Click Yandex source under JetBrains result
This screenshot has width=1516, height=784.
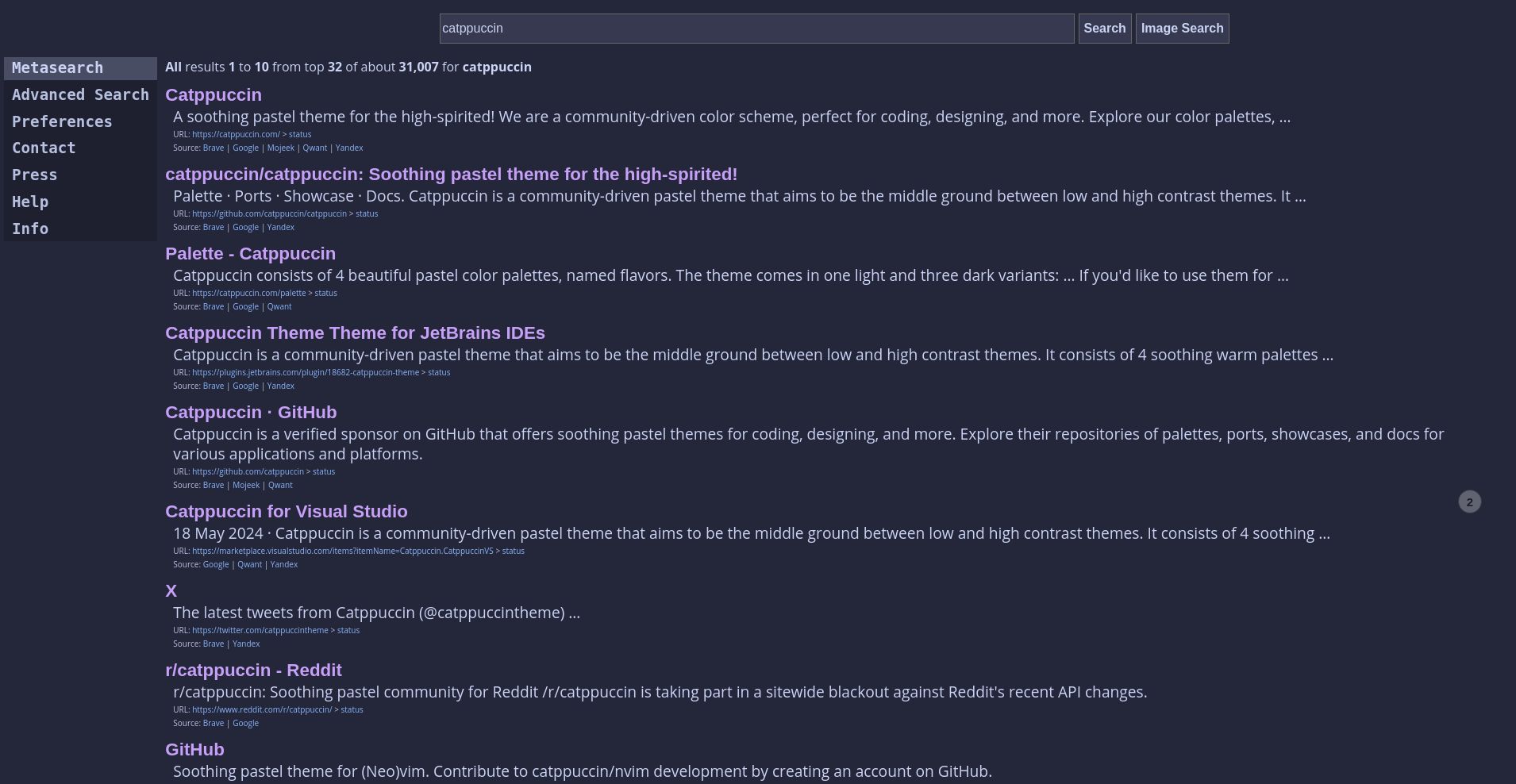[280, 386]
